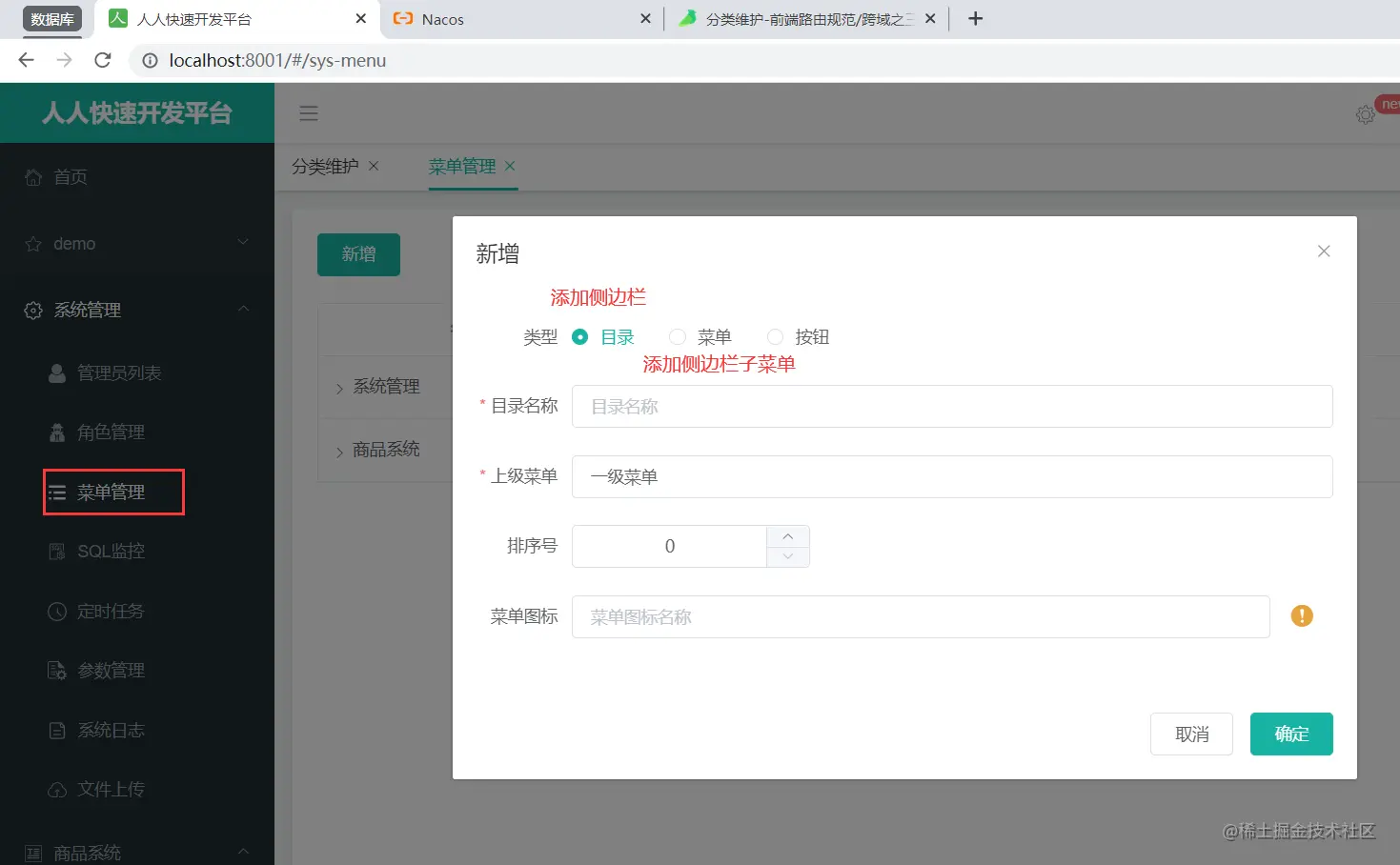Close the 分类维护 page tab
Viewport: 1400px width, 865px height.
374,166
